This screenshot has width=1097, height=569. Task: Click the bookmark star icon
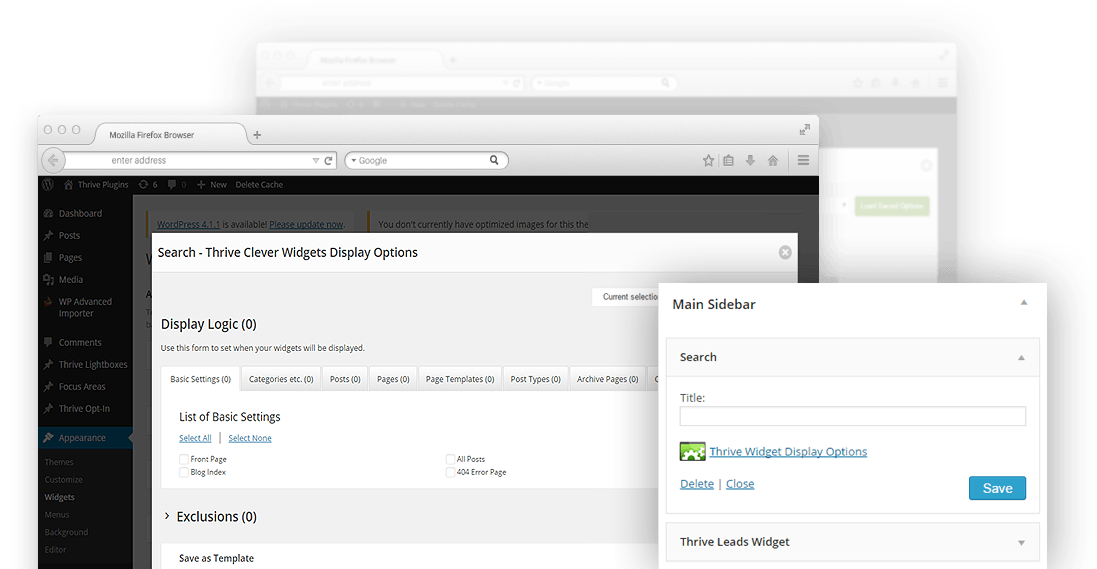pos(708,160)
